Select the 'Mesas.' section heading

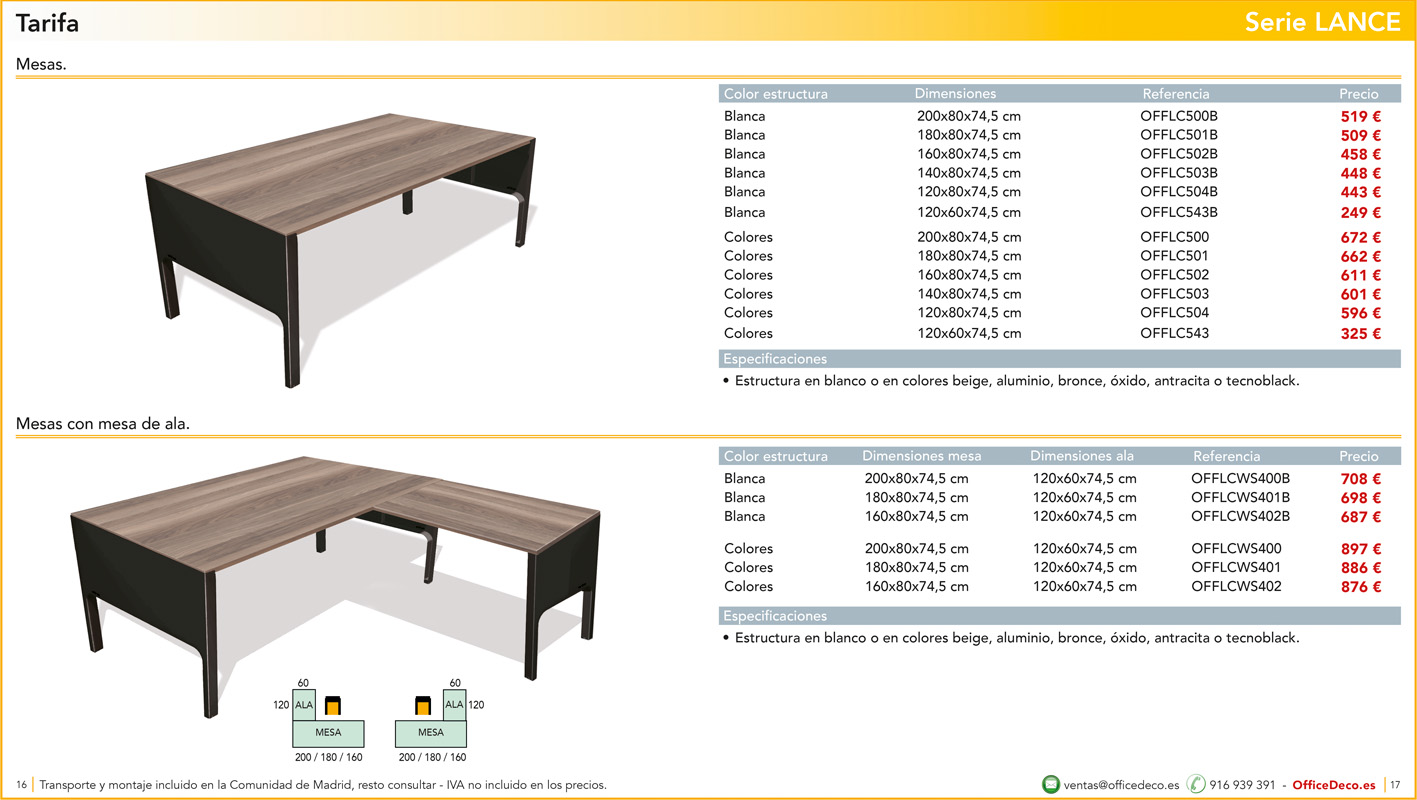41,64
